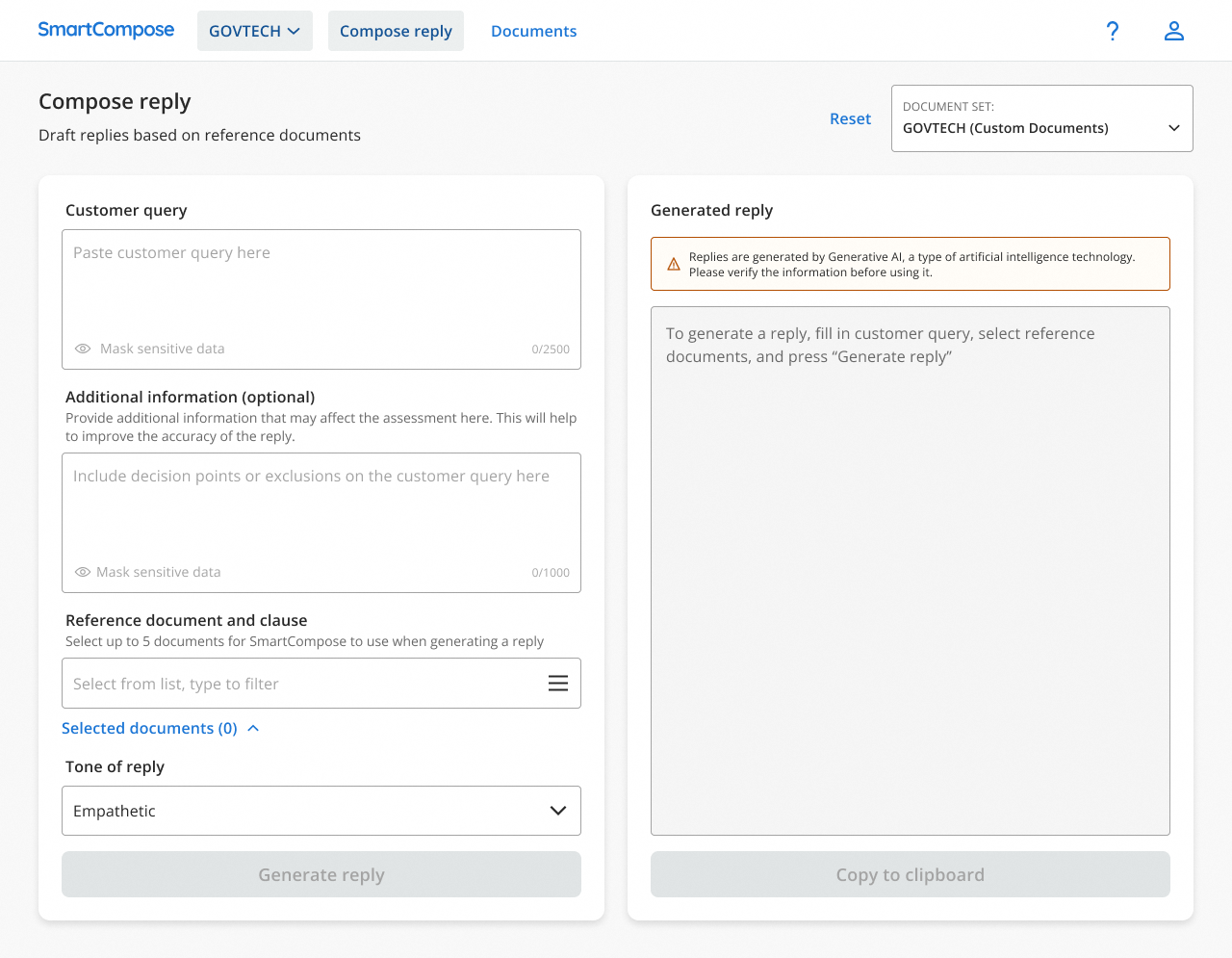The image size is (1232, 958).
Task: Click the 0/1000 character counter
Action: tap(551, 573)
